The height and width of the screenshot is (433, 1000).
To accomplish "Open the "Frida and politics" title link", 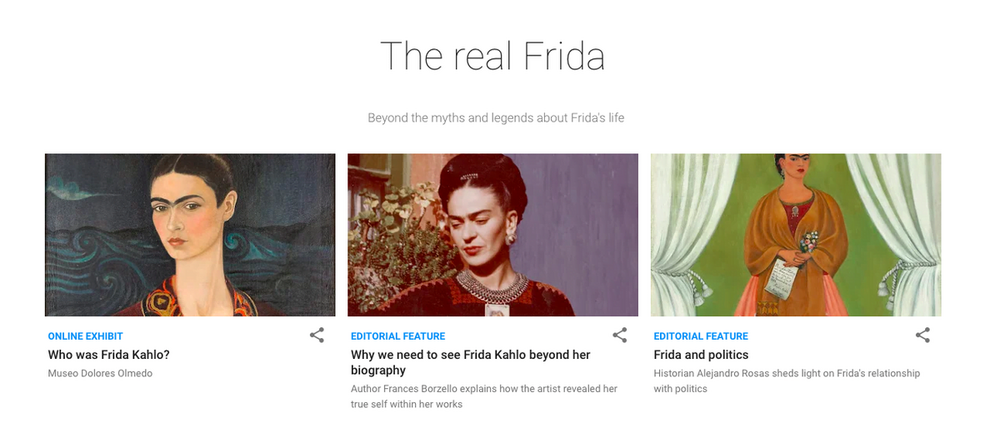I will pyautogui.click(x=701, y=355).
